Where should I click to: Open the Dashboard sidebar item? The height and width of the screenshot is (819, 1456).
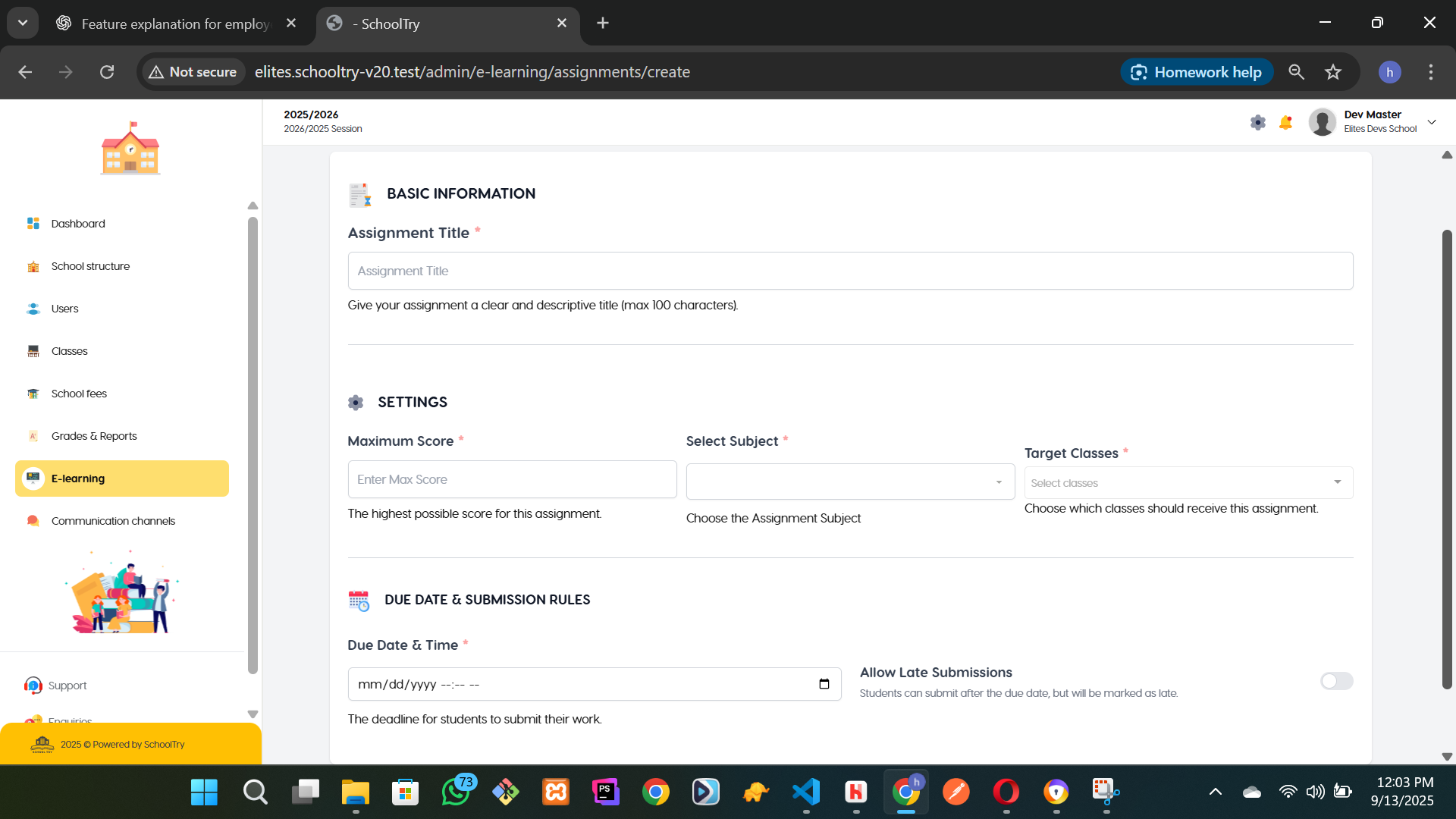pyautogui.click(x=121, y=224)
